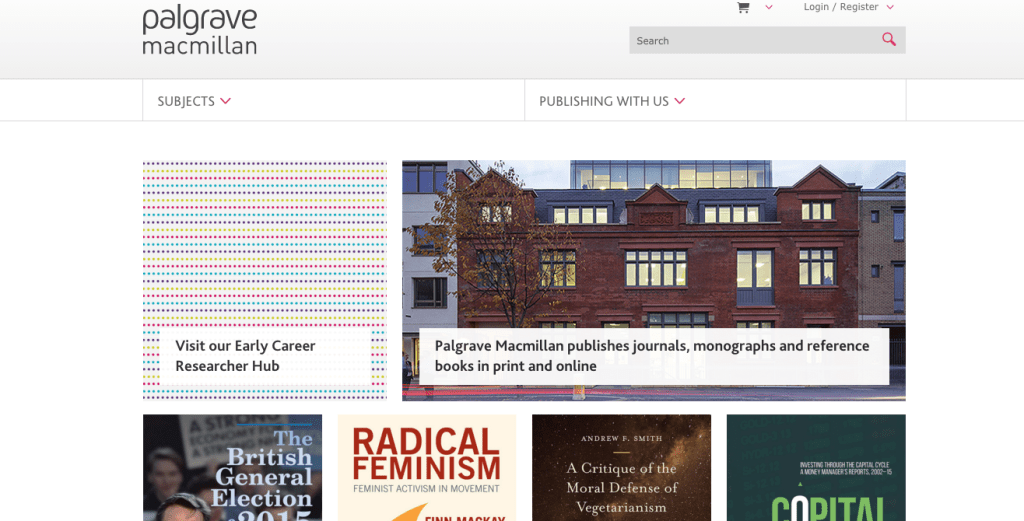Open the Subjects dropdown chevron
The image size is (1024, 521).
click(x=226, y=101)
